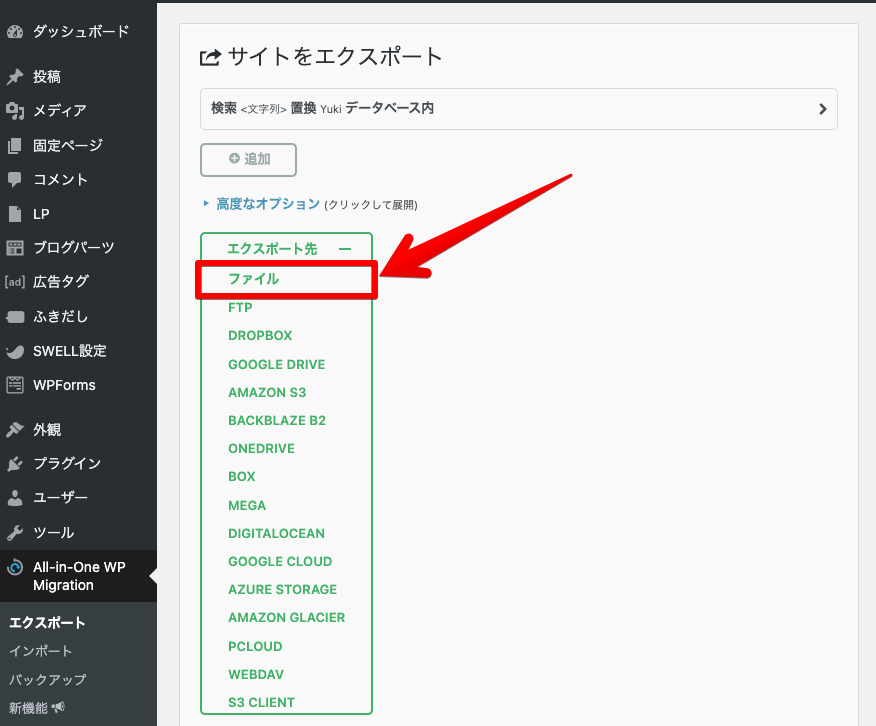
Task: Click the plug icon beside プラグイン
Action: (x=15, y=464)
